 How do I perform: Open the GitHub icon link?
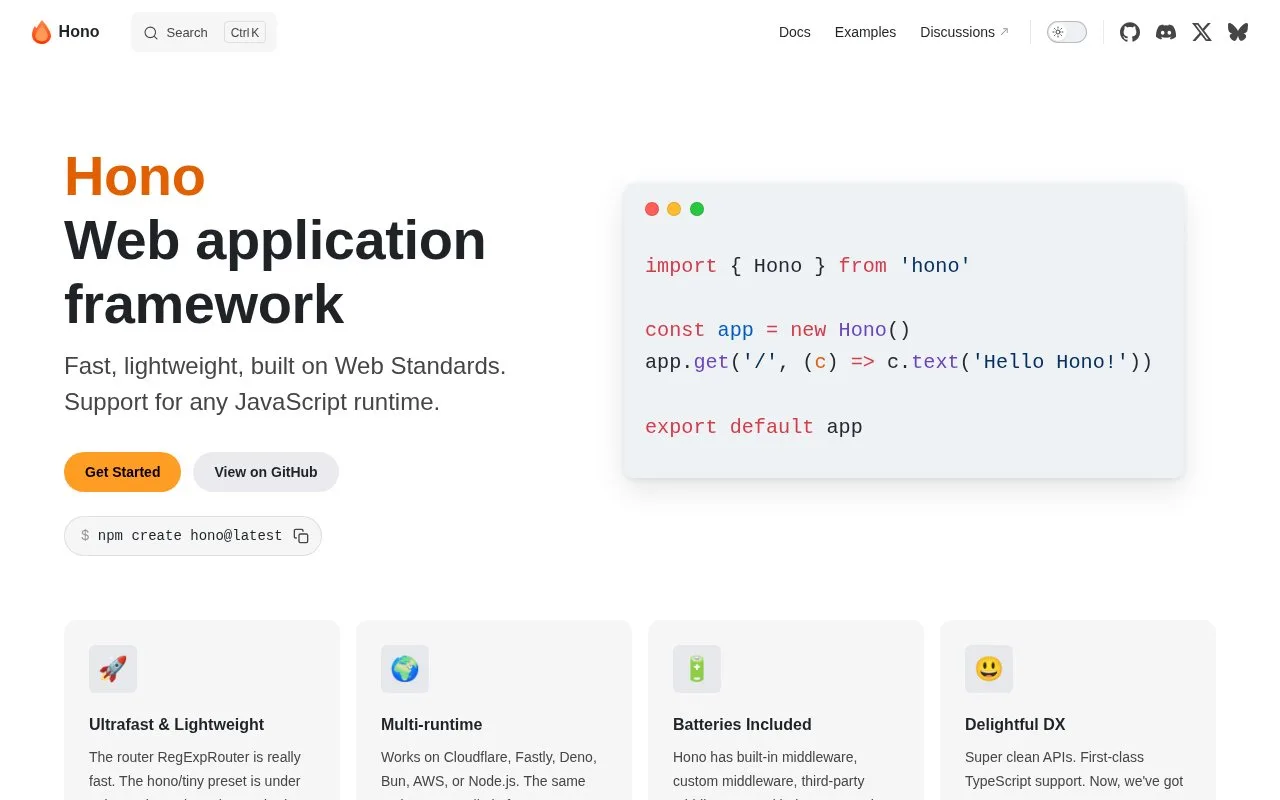click(x=1130, y=32)
